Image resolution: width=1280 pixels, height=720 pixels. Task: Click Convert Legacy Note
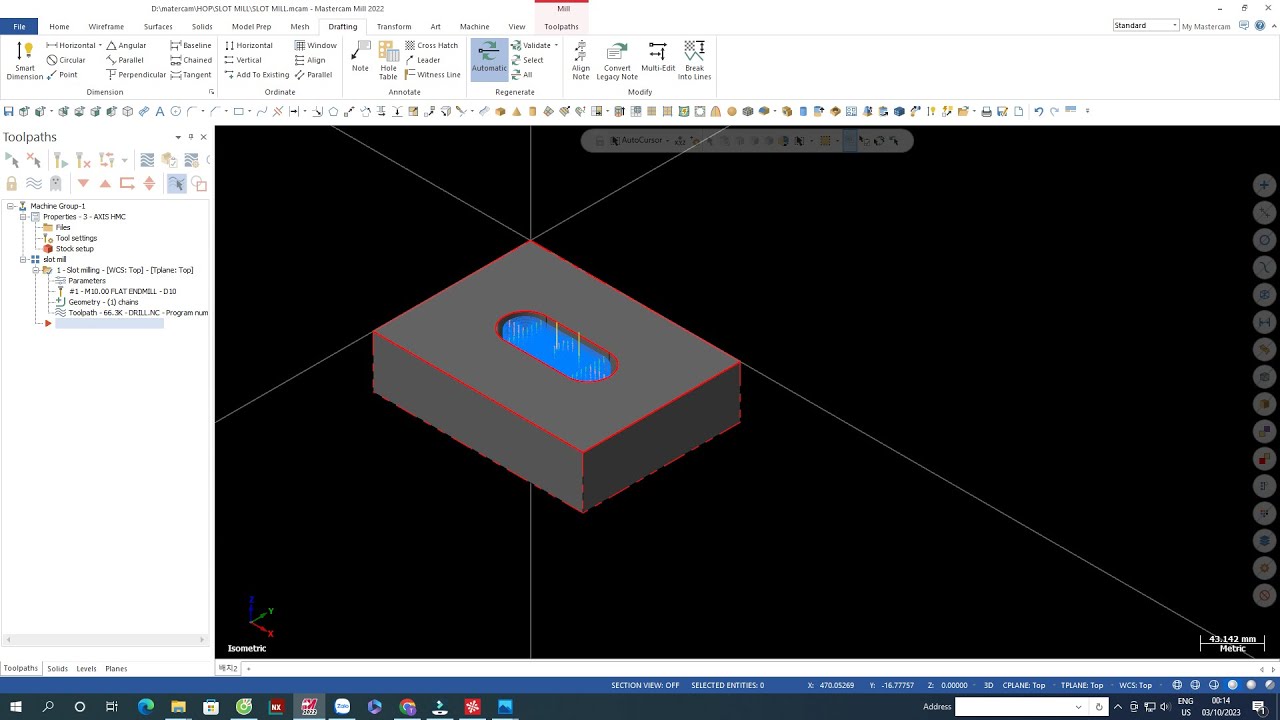617,60
